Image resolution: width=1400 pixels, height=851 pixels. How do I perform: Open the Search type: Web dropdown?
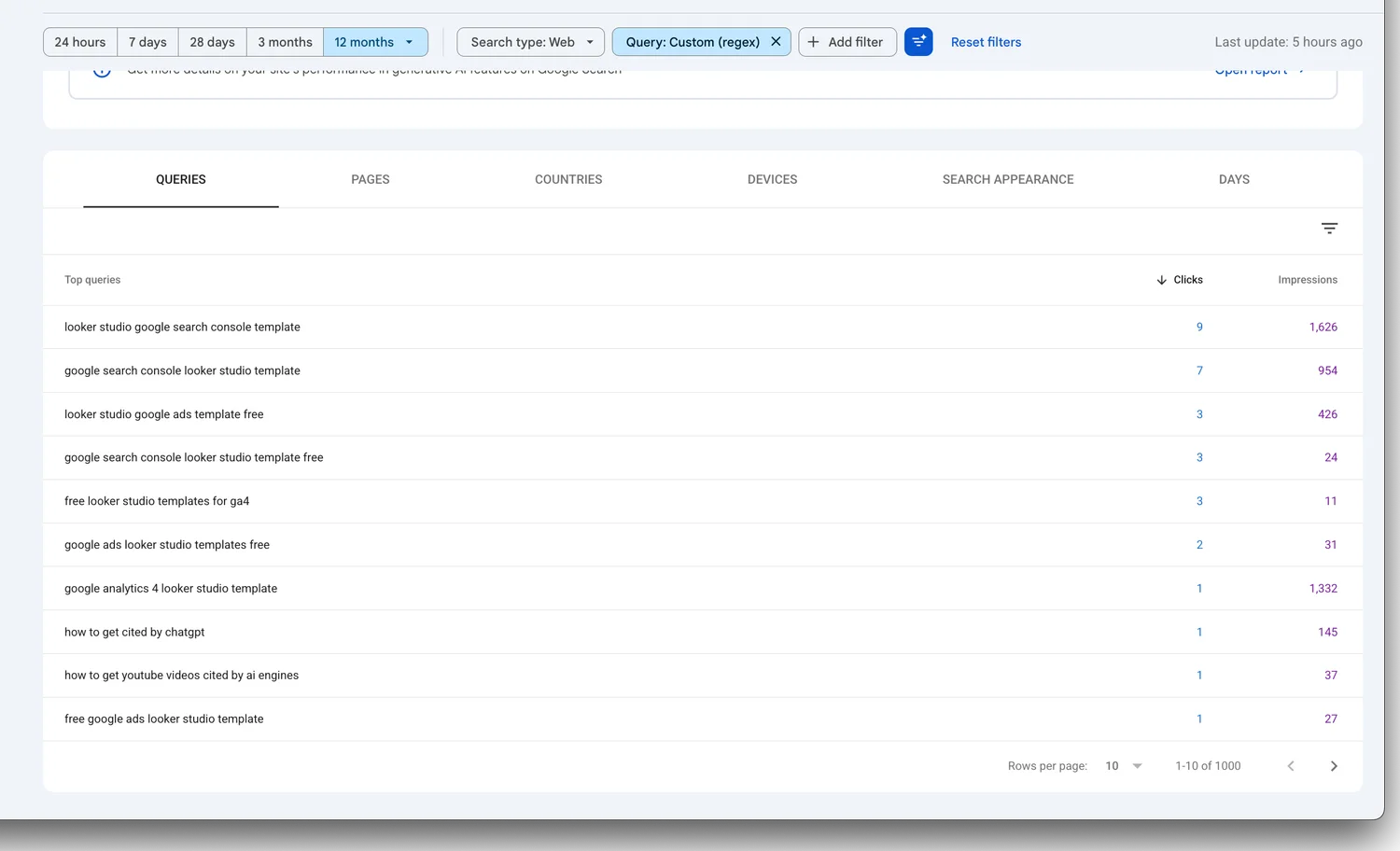click(530, 42)
